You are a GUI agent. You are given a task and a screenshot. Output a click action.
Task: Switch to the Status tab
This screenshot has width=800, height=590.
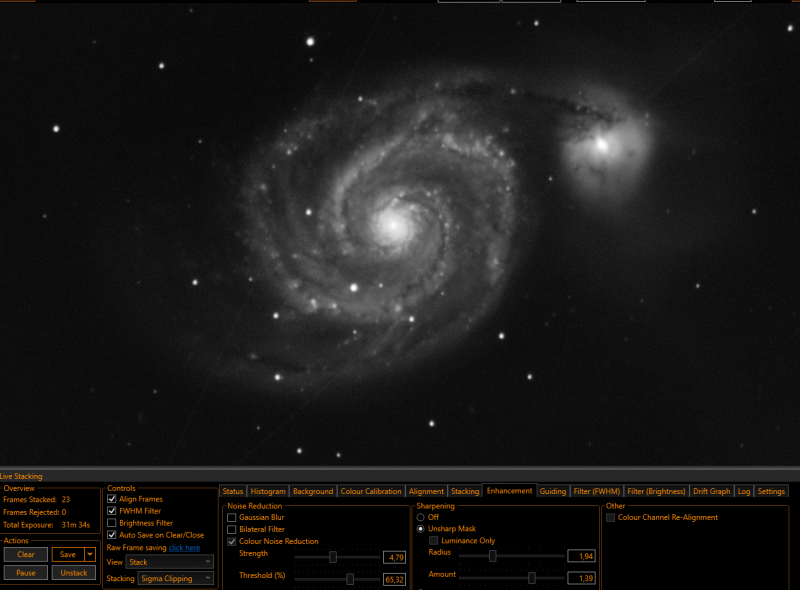(x=233, y=491)
